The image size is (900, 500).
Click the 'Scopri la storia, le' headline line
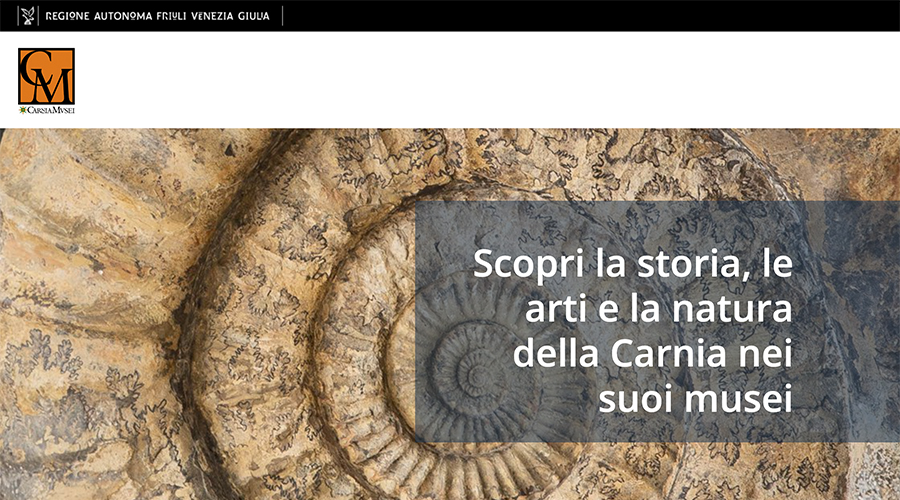coord(633,263)
